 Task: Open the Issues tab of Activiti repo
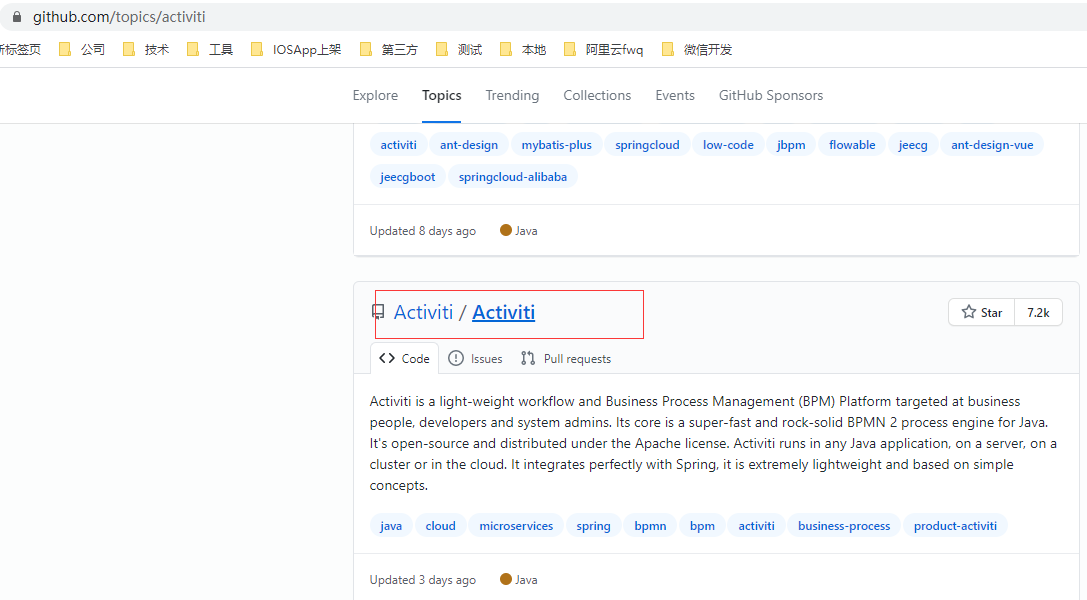point(476,358)
